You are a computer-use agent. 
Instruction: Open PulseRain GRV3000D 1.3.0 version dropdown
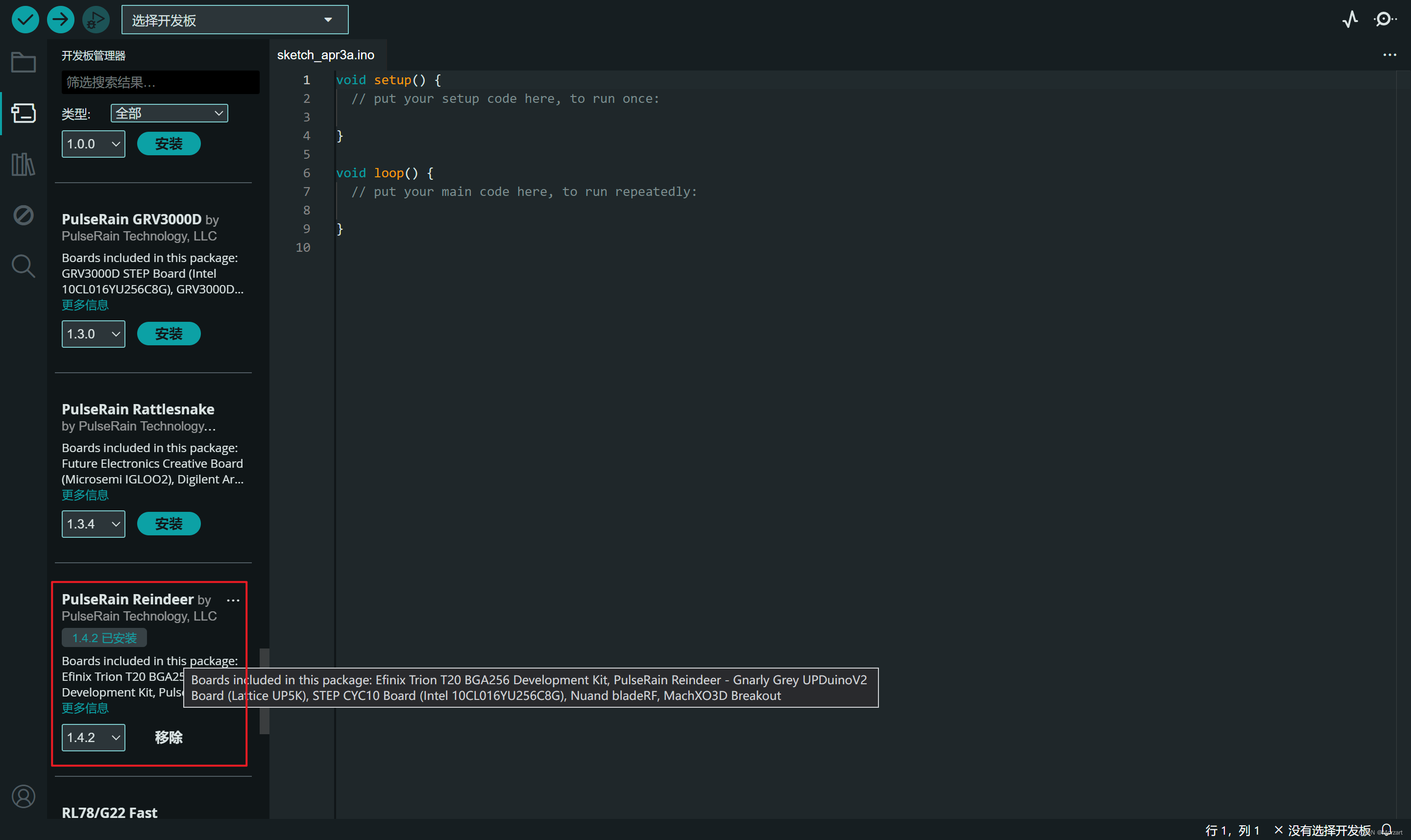tap(94, 334)
